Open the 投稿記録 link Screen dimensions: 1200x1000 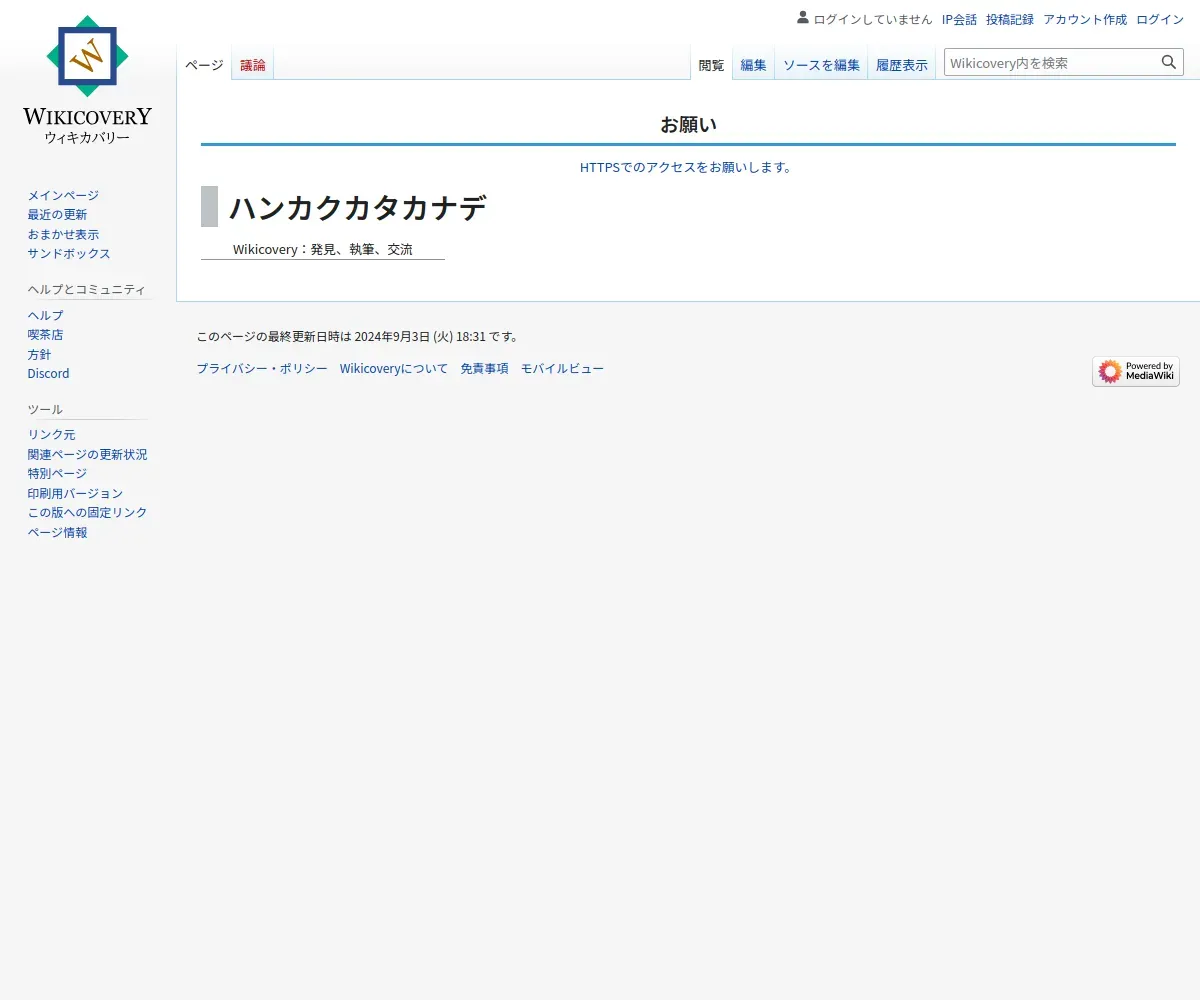(1010, 19)
